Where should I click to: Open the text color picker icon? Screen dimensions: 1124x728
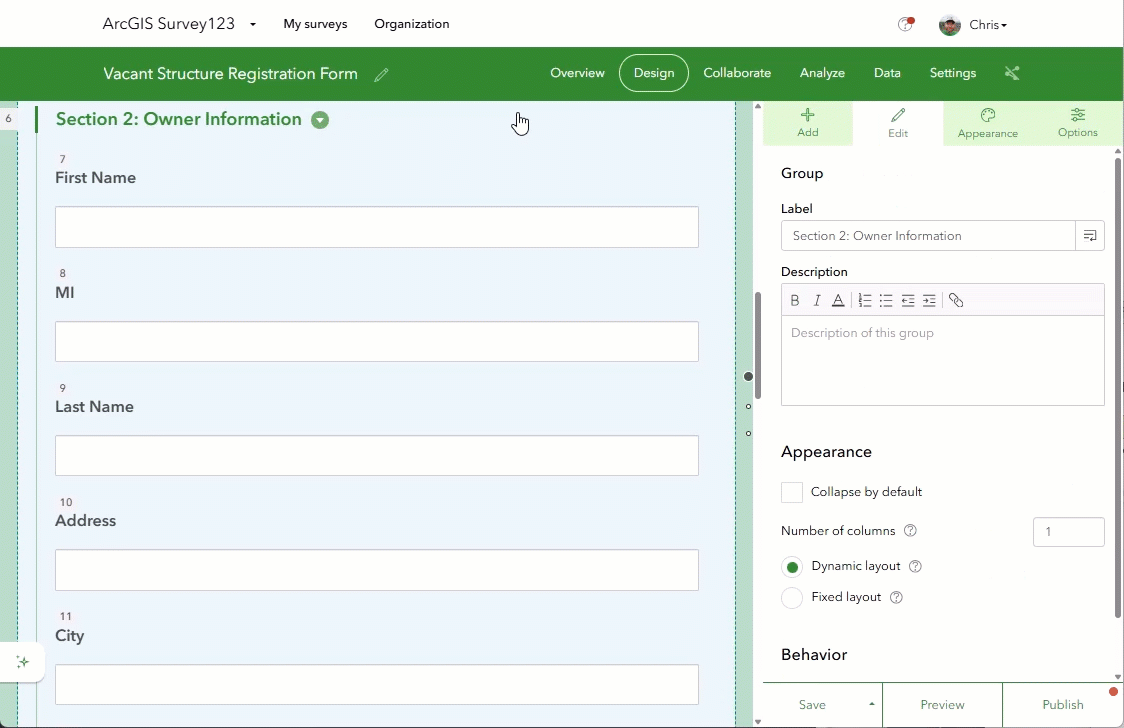click(x=838, y=300)
